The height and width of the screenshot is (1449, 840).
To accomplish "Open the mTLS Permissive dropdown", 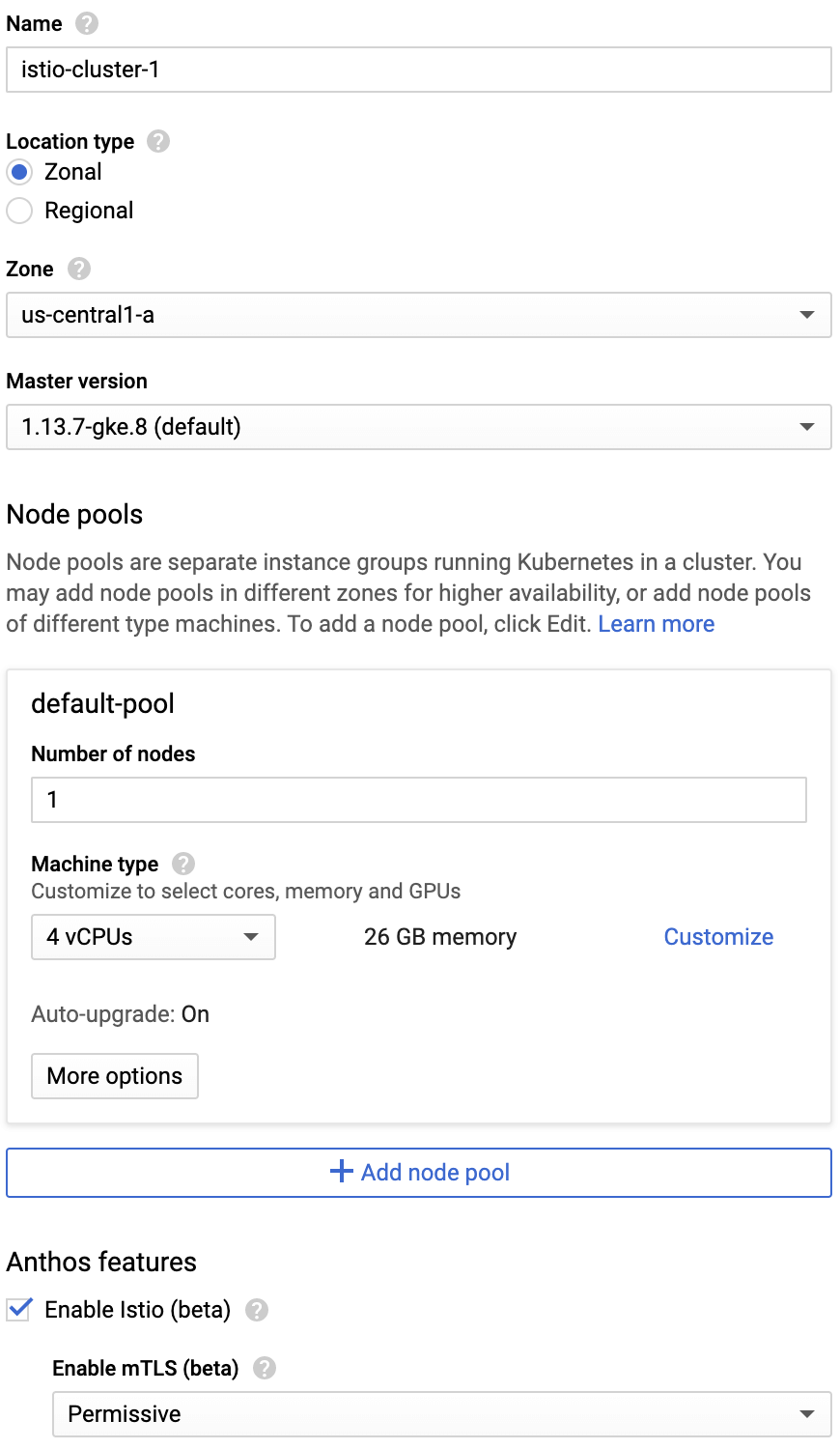I will 442,1414.
